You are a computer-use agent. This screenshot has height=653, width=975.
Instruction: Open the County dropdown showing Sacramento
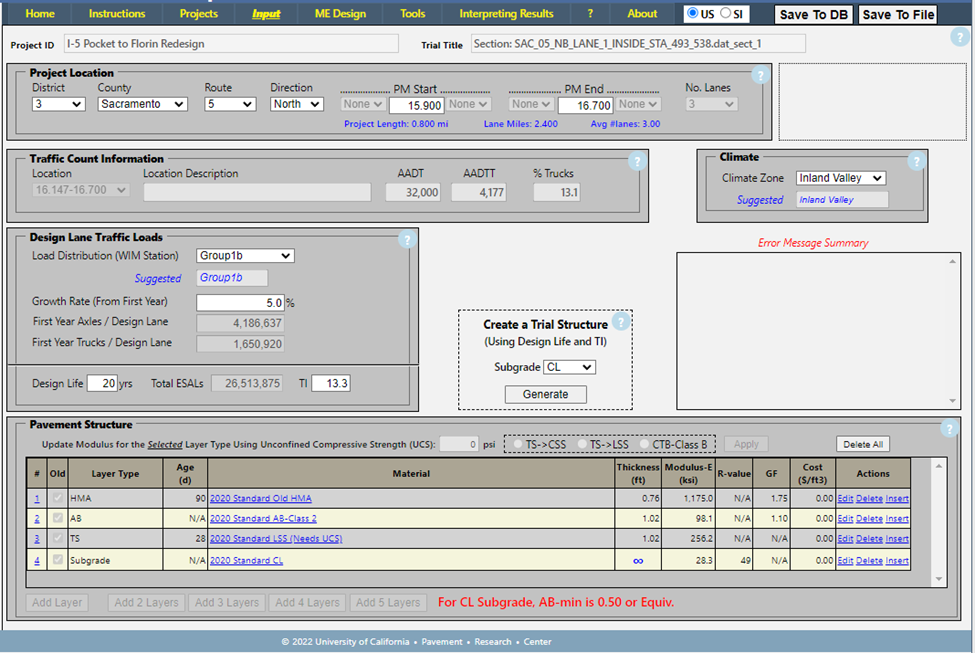coord(142,104)
